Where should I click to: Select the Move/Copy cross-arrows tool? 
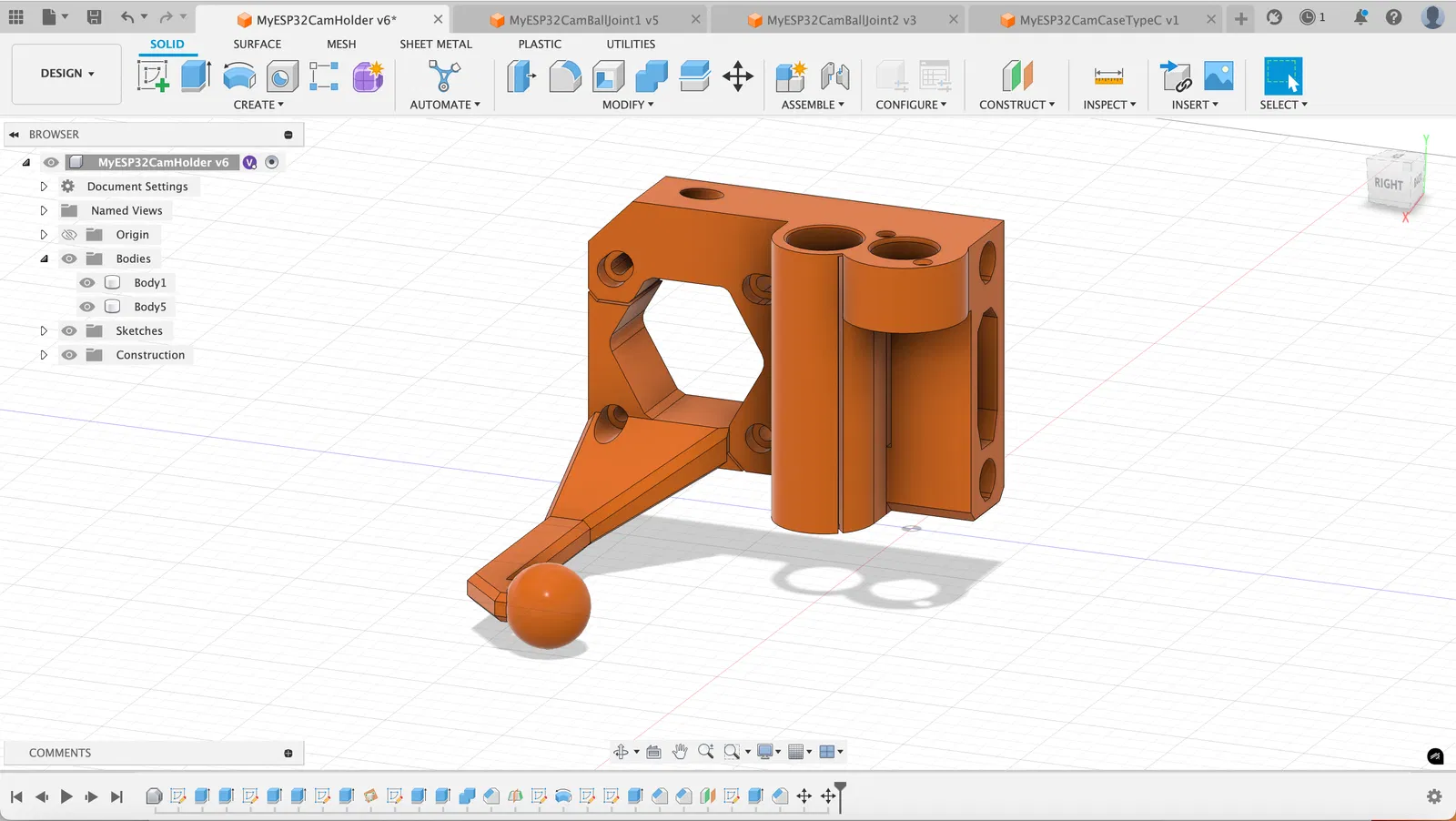tap(737, 76)
